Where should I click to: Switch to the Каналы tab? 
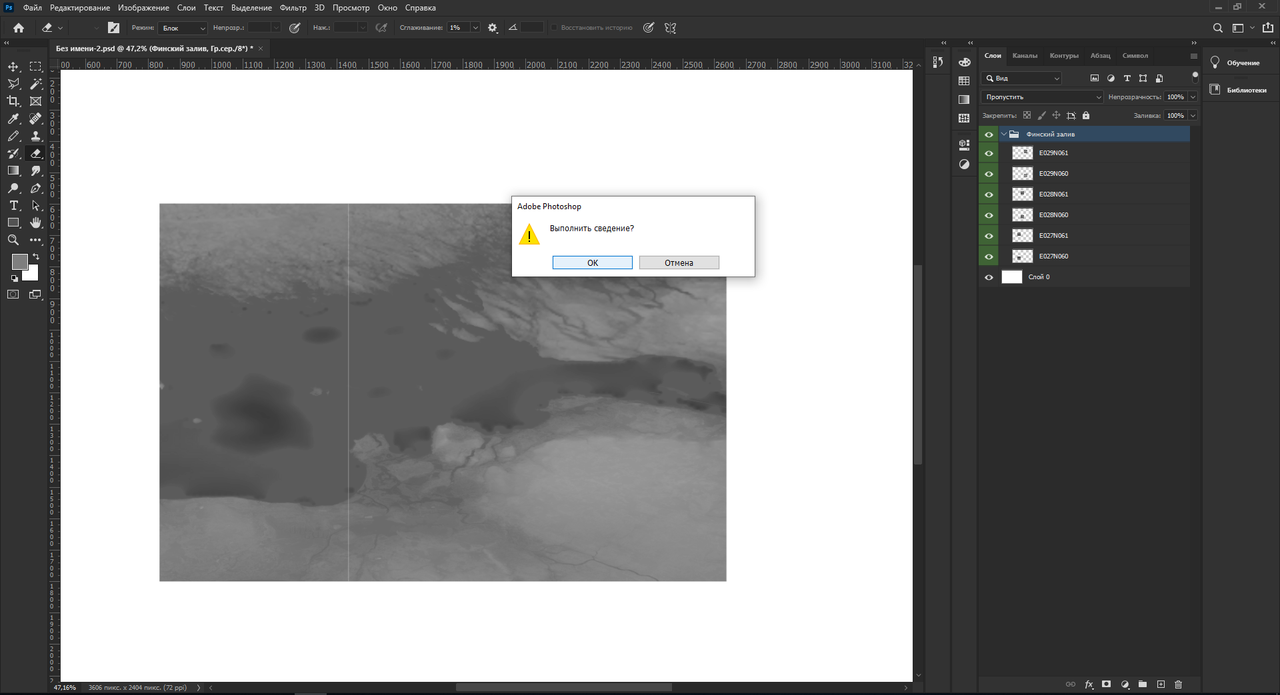pyautogui.click(x=1024, y=56)
